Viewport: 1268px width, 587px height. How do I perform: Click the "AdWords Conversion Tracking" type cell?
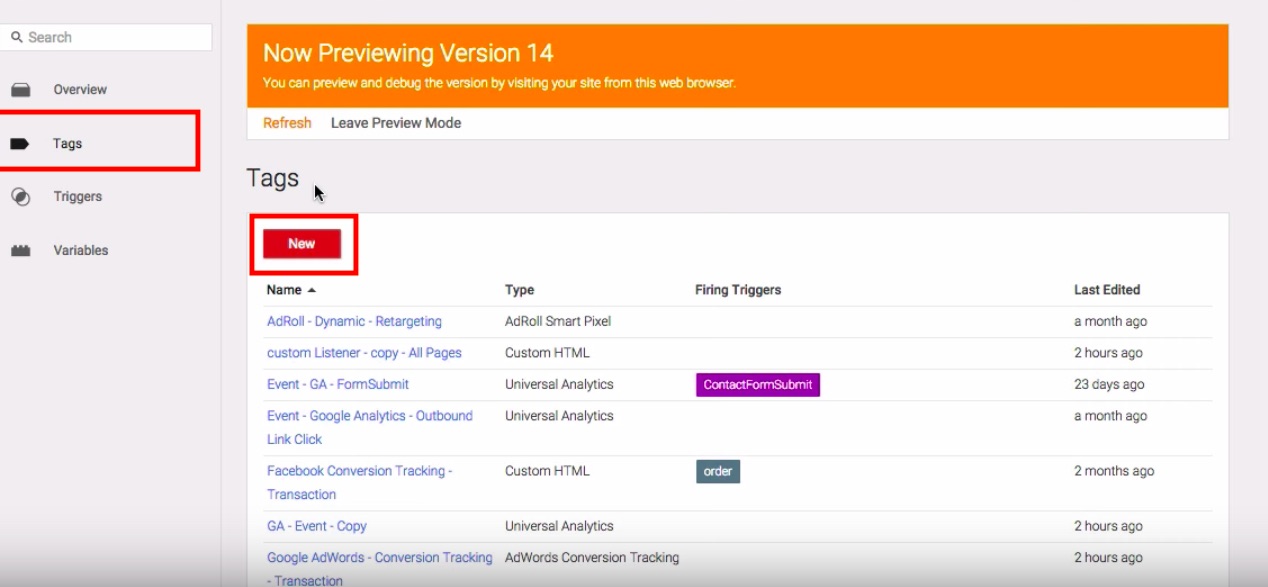click(592, 558)
